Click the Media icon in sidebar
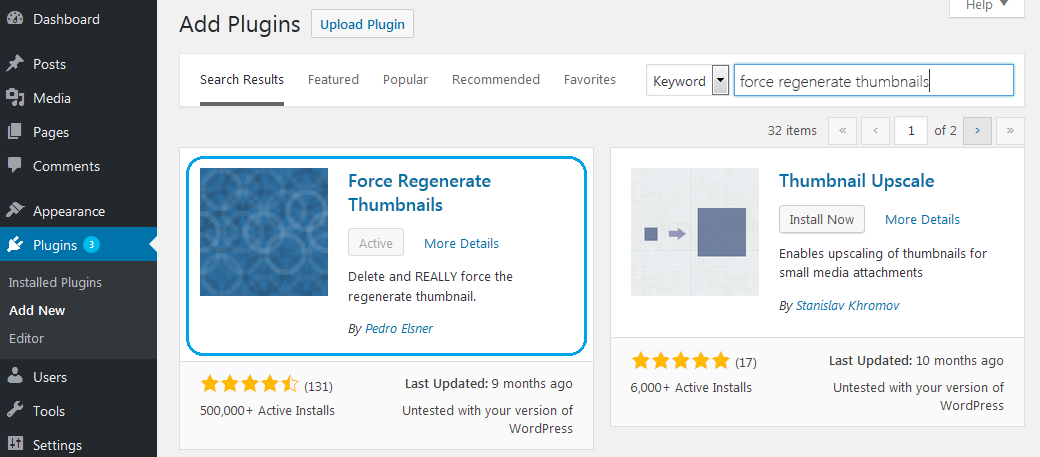This screenshot has width=1040, height=457. coord(15,98)
